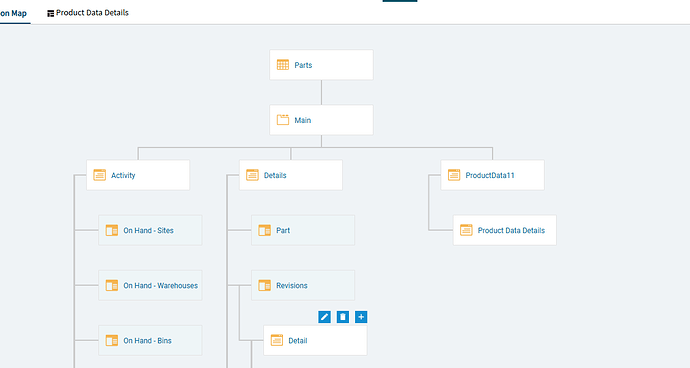690x368 pixels.
Task: Click the panel icon on Revisions node
Action: click(264, 285)
